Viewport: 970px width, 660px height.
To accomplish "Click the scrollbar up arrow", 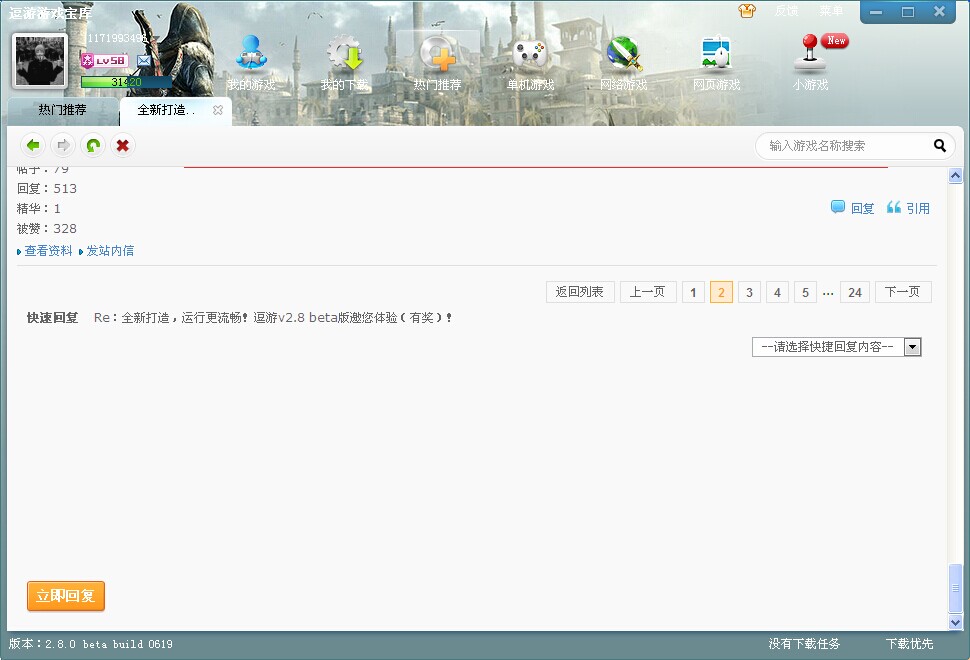I will 955,176.
